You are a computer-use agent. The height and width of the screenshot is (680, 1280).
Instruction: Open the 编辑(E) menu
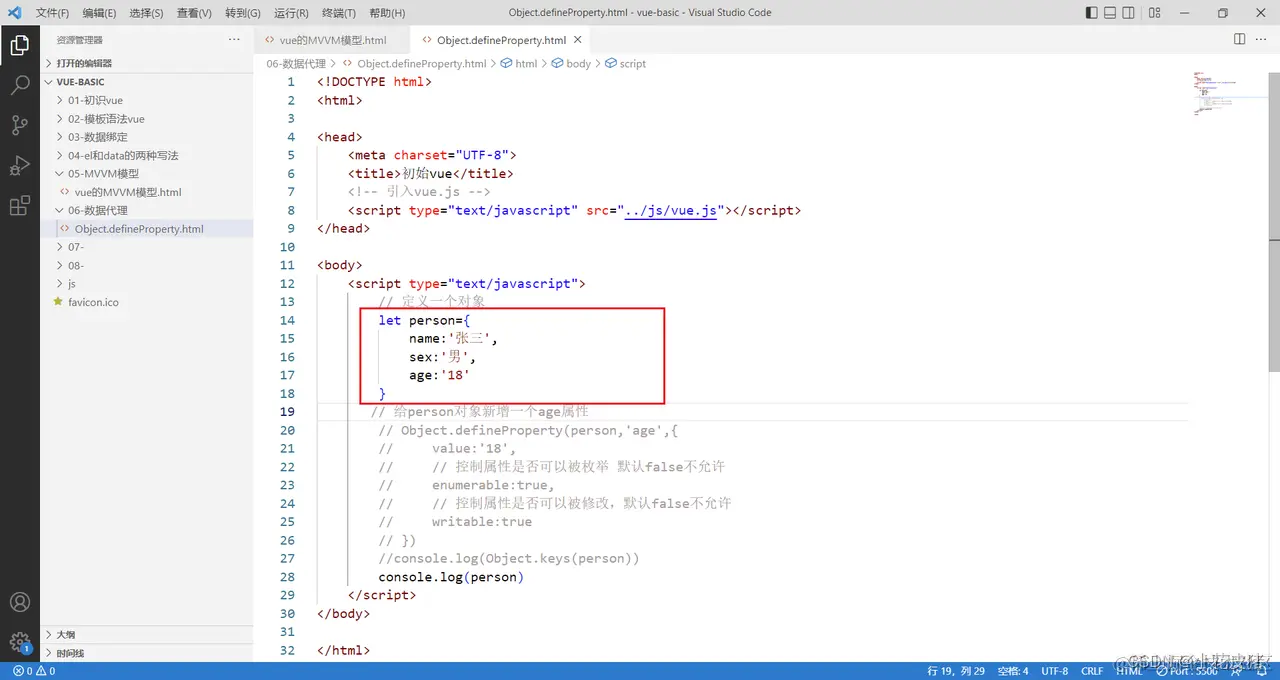pos(99,13)
